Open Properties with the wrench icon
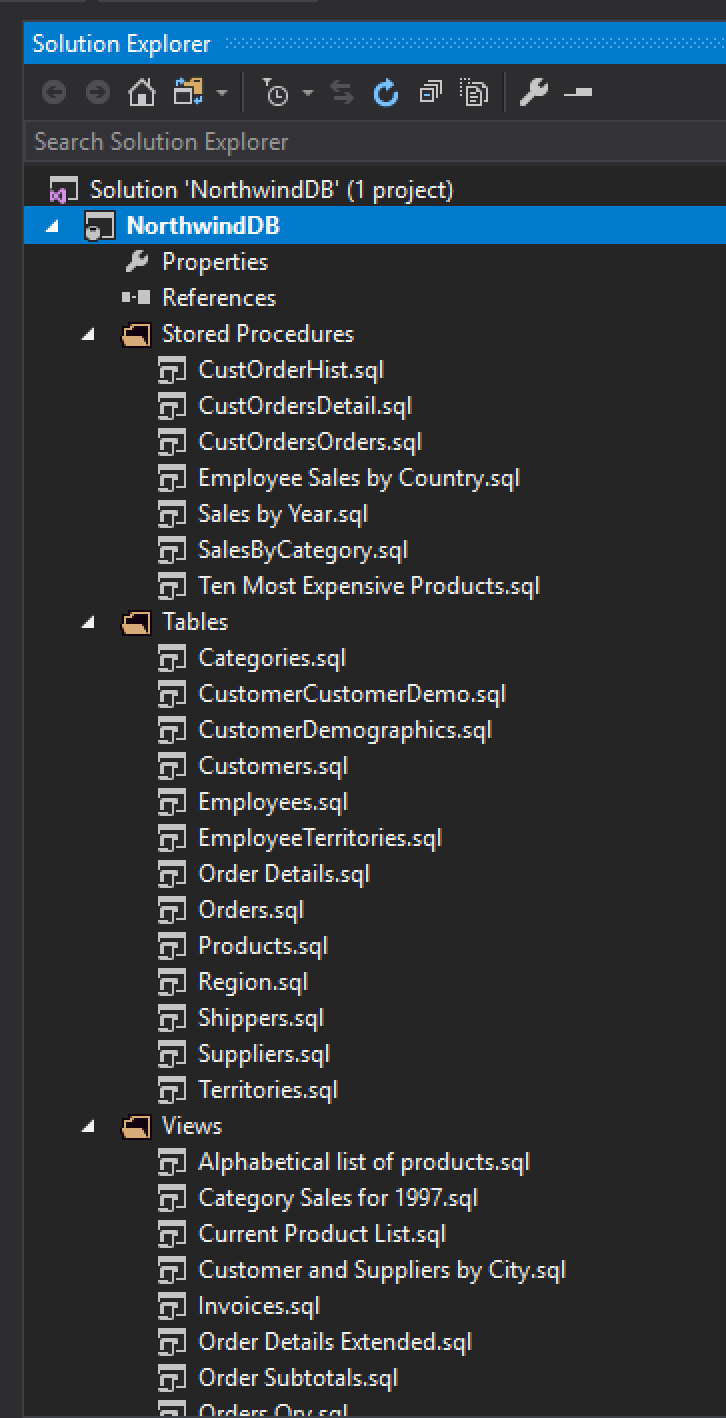 tap(534, 93)
